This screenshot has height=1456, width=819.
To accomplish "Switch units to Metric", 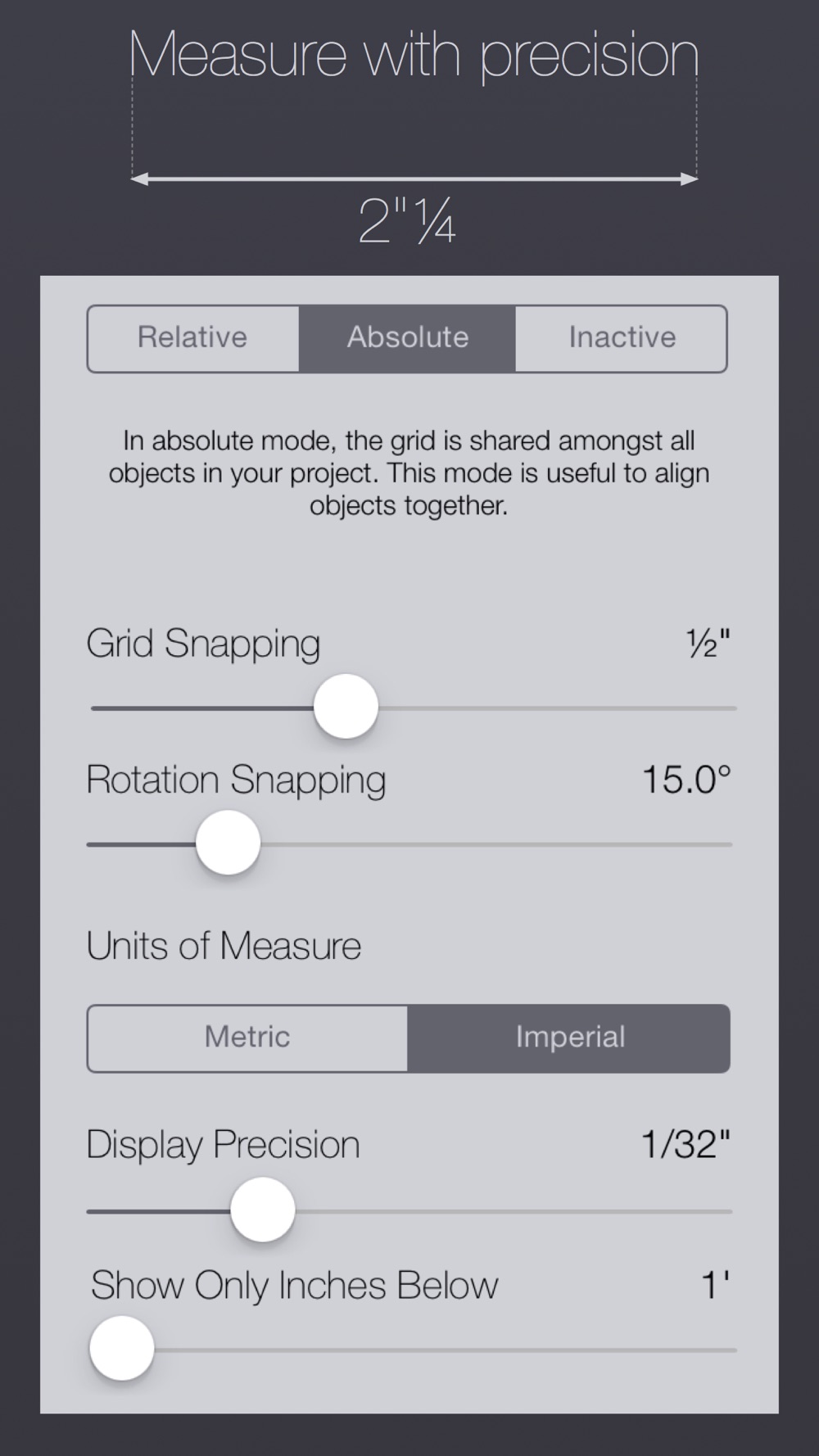I will [247, 1038].
